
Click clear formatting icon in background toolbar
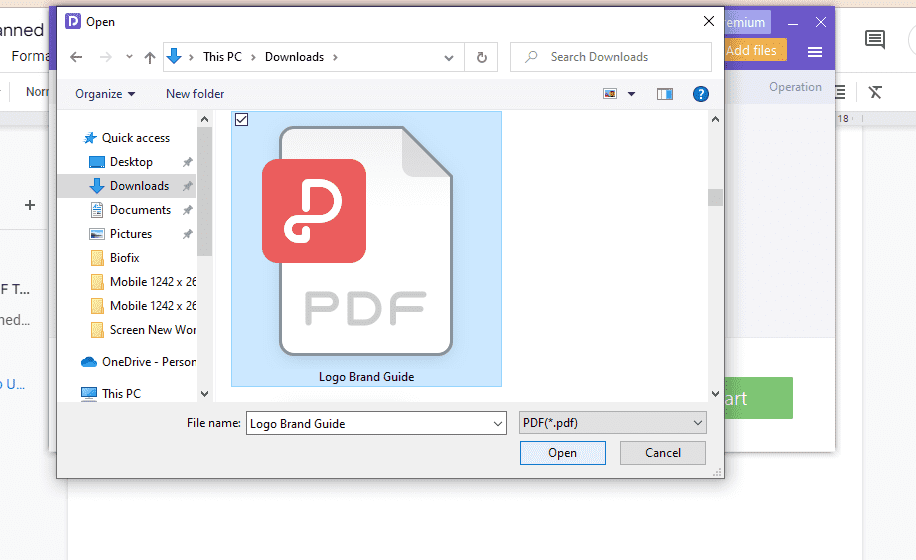point(875,92)
